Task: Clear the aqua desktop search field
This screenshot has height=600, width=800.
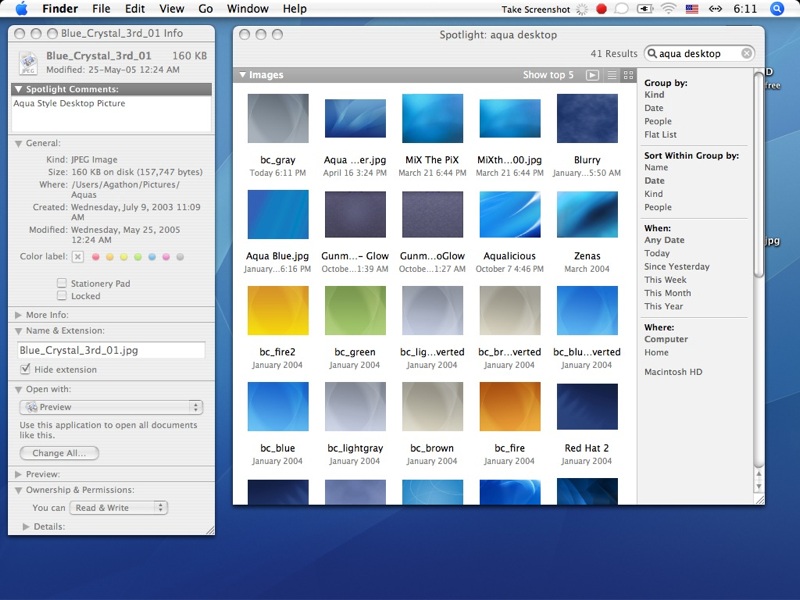Action: (x=745, y=54)
